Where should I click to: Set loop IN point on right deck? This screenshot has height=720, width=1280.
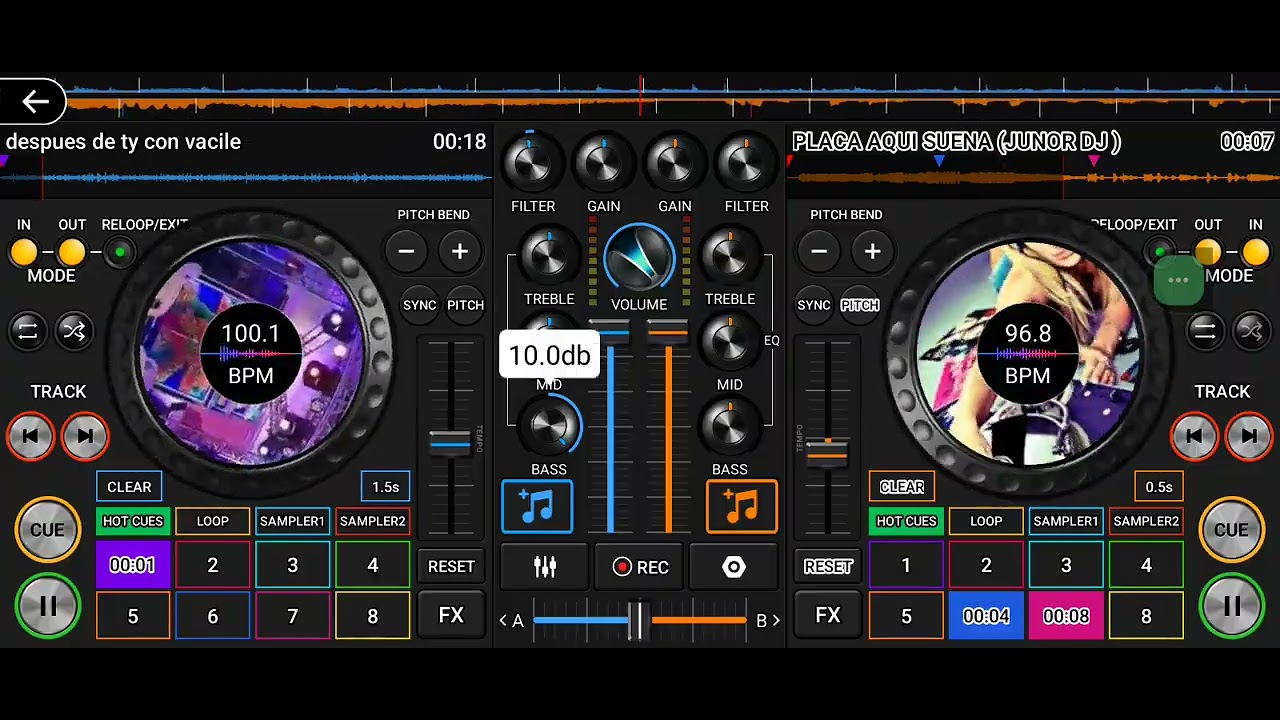[1255, 252]
